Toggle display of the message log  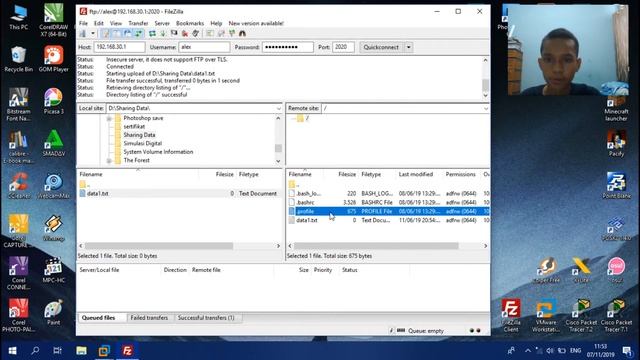[105, 33]
